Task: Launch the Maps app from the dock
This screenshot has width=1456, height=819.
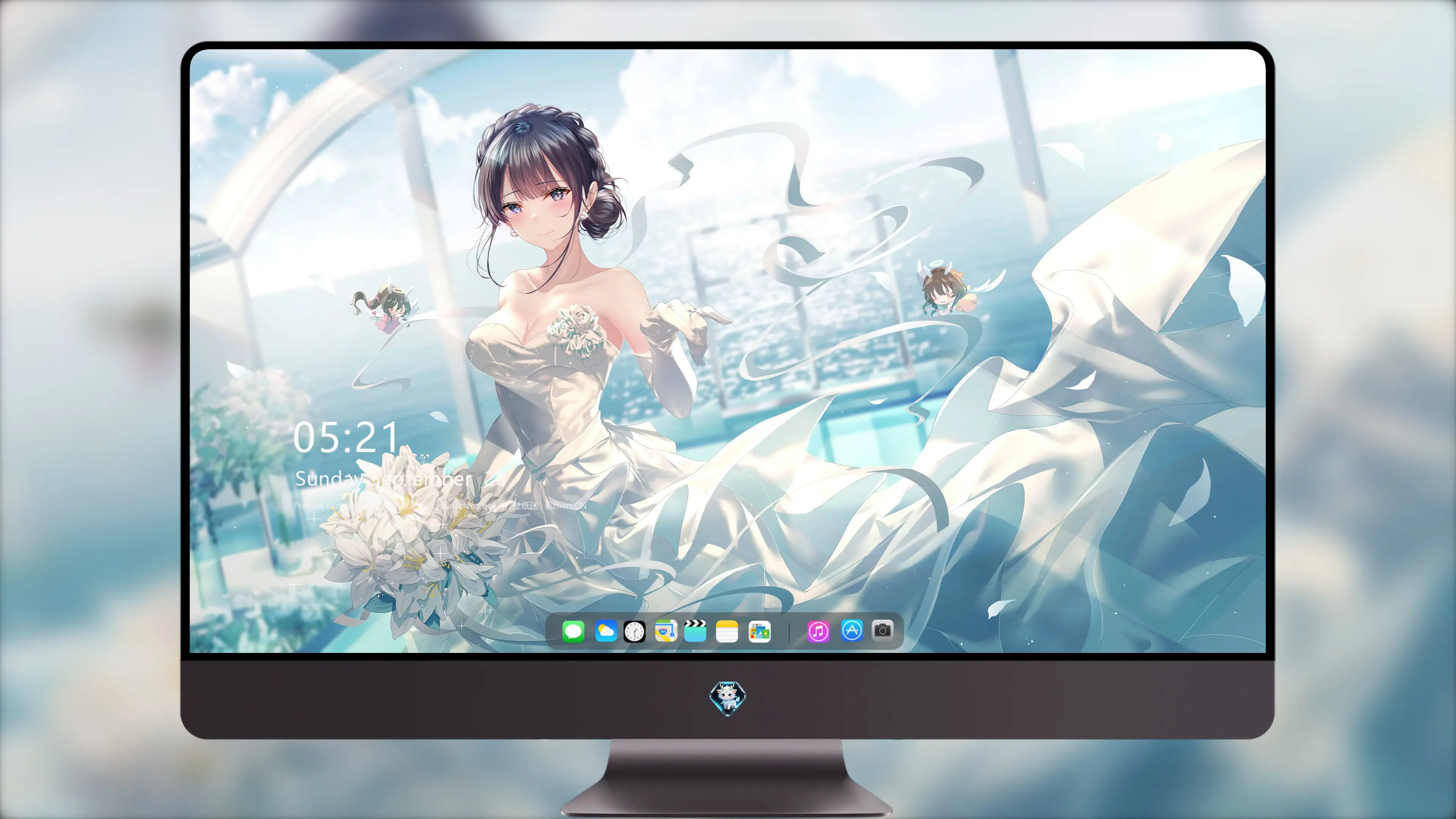Action: click(666, 631)
